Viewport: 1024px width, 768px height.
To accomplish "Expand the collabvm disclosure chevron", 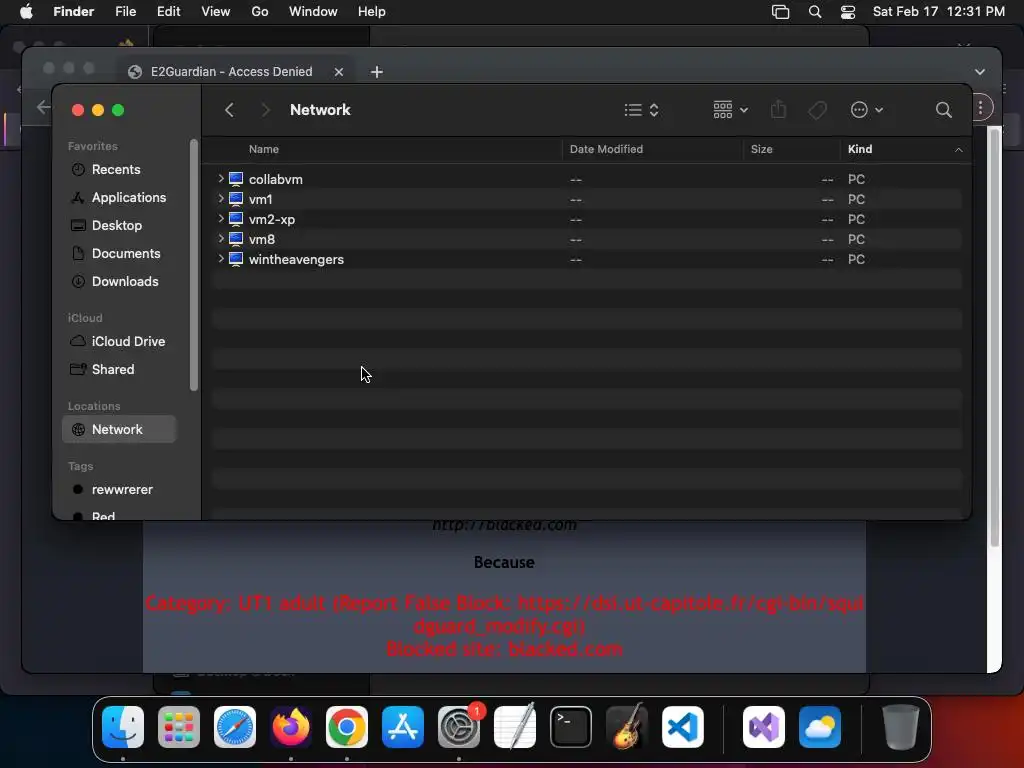I will pyautogui.click(x=221, y=178).
